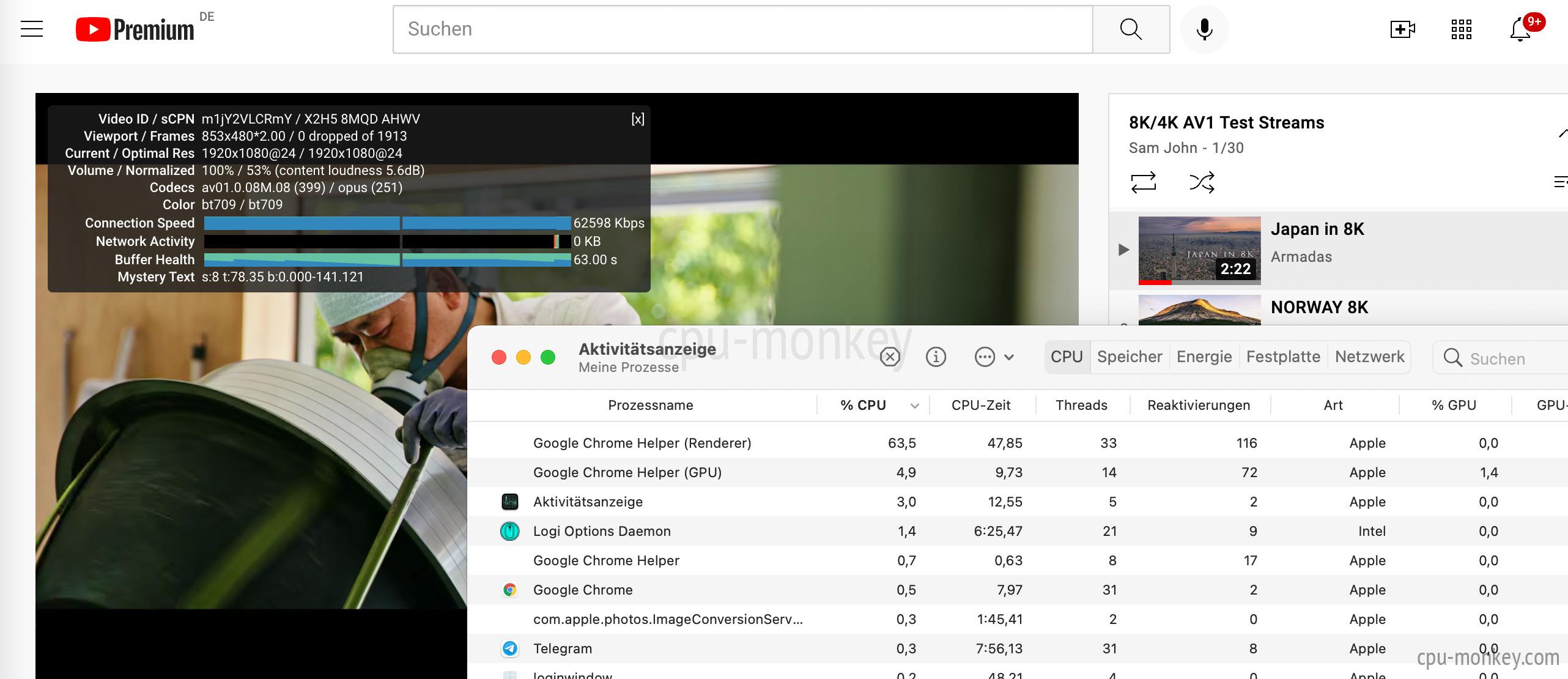Open the create video camera icon
The image size is (1568, 679).
coord(1402,29)
